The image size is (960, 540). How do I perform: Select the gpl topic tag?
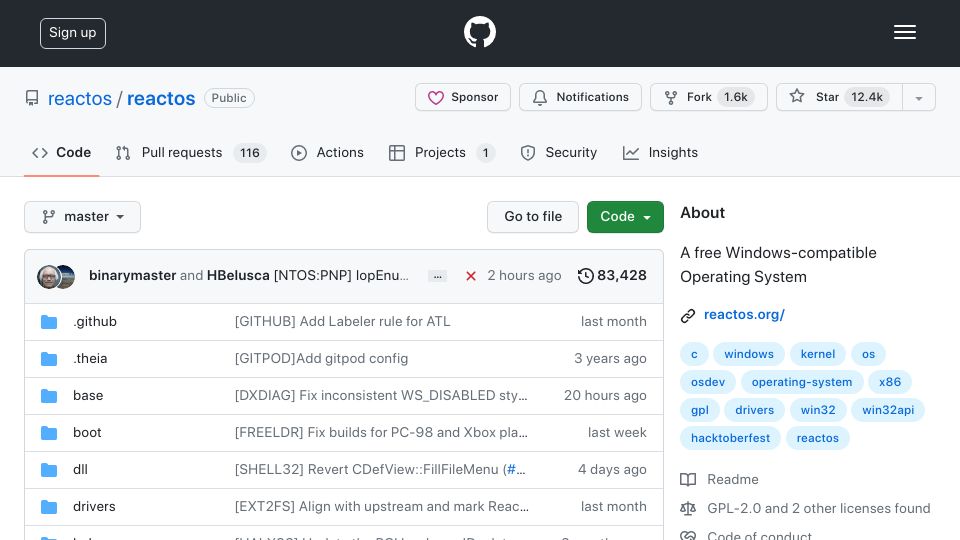click(700, 410)
